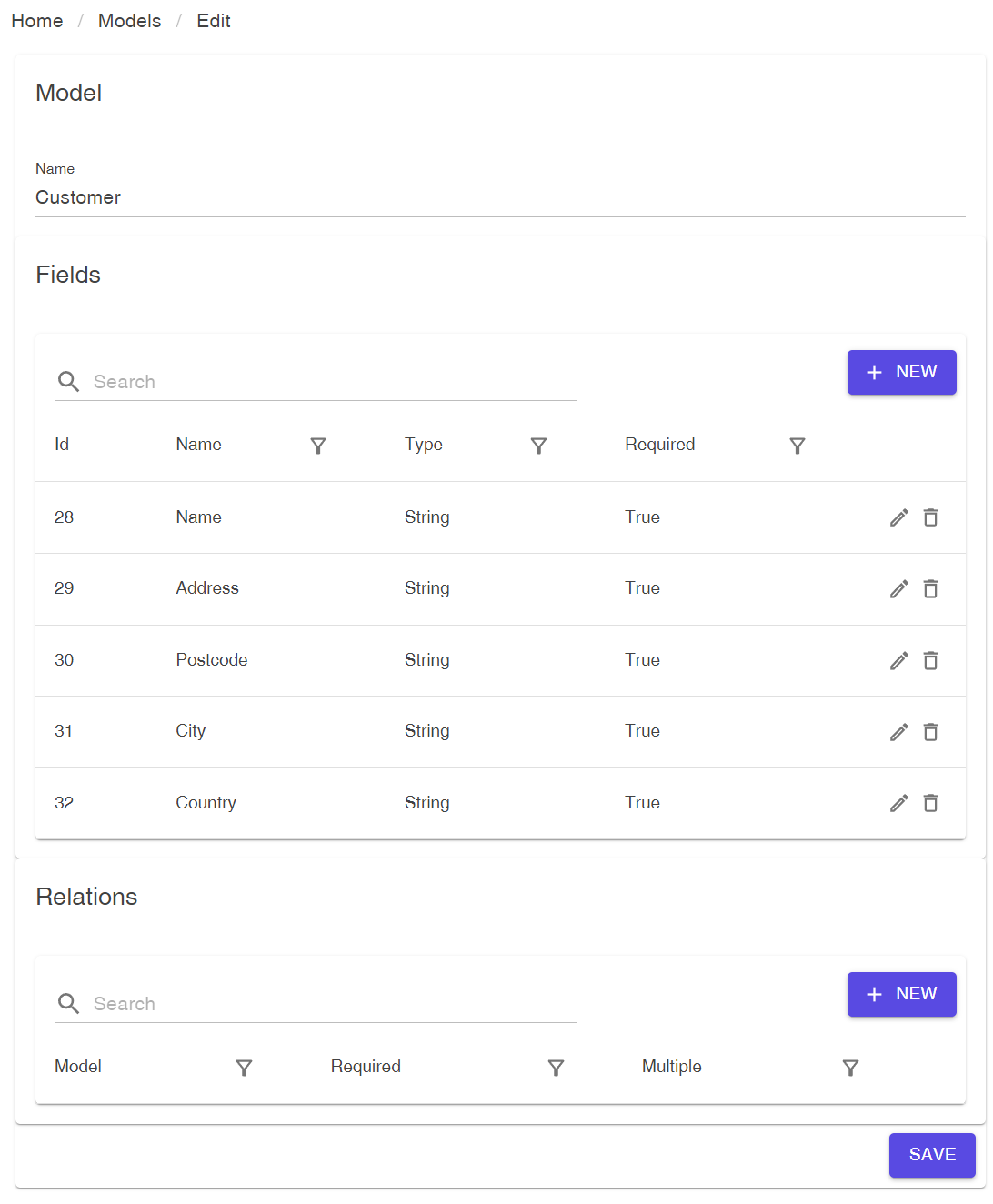
Task: Edit the Name field row
Action: pos(898,517)
